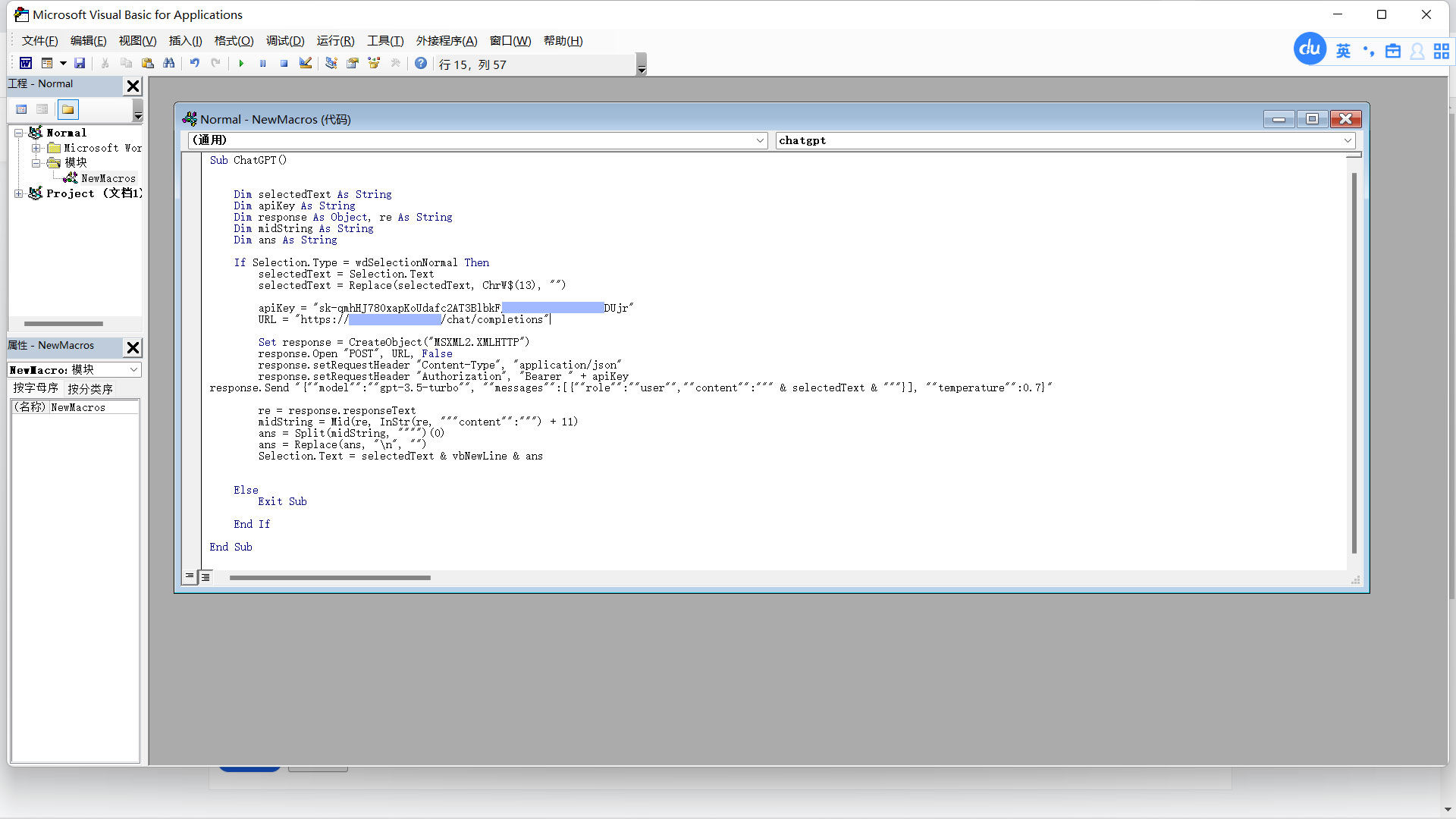Open the 调试(D) menu
1456x819 pixels.
285,41
